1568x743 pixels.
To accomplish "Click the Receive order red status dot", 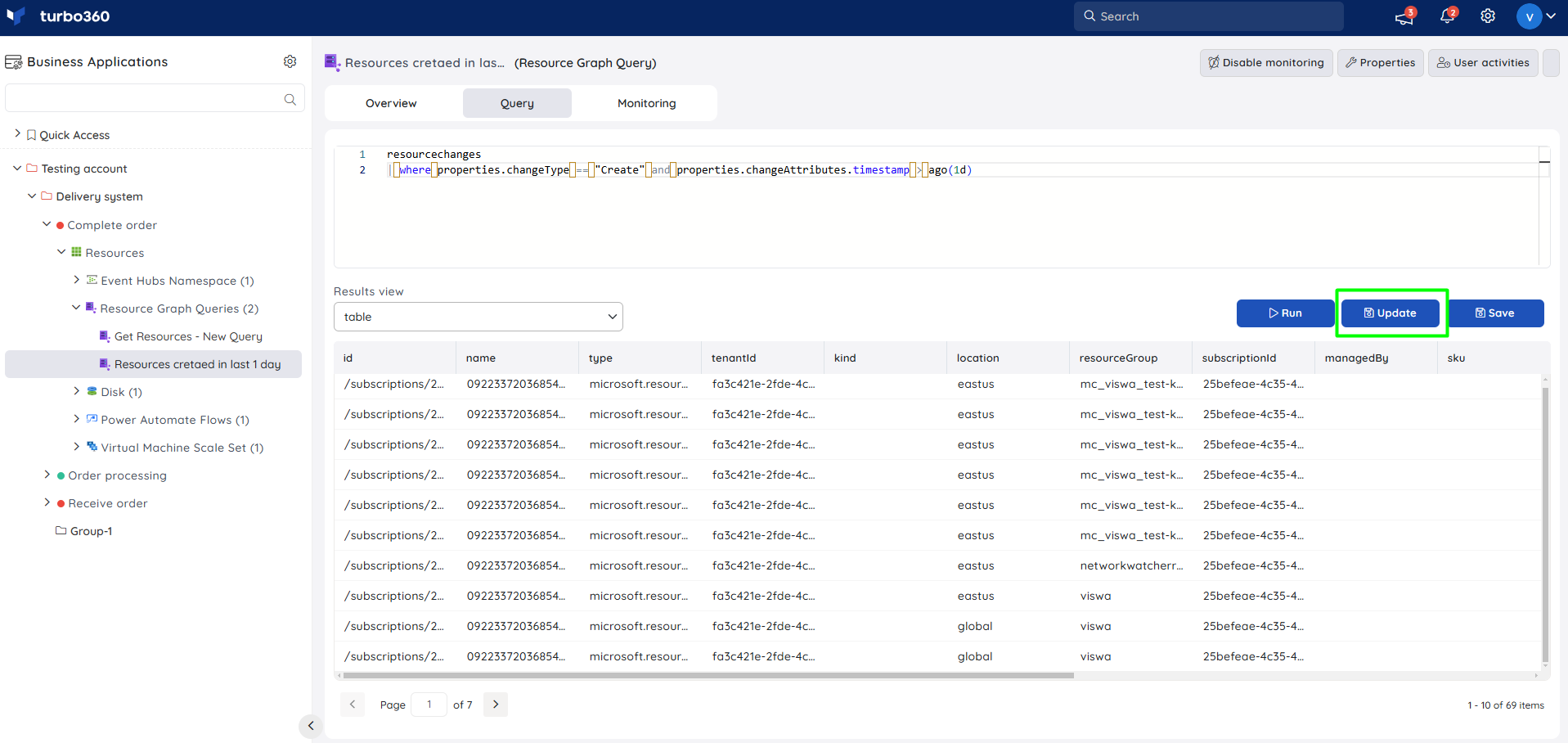I will [61, 503].
